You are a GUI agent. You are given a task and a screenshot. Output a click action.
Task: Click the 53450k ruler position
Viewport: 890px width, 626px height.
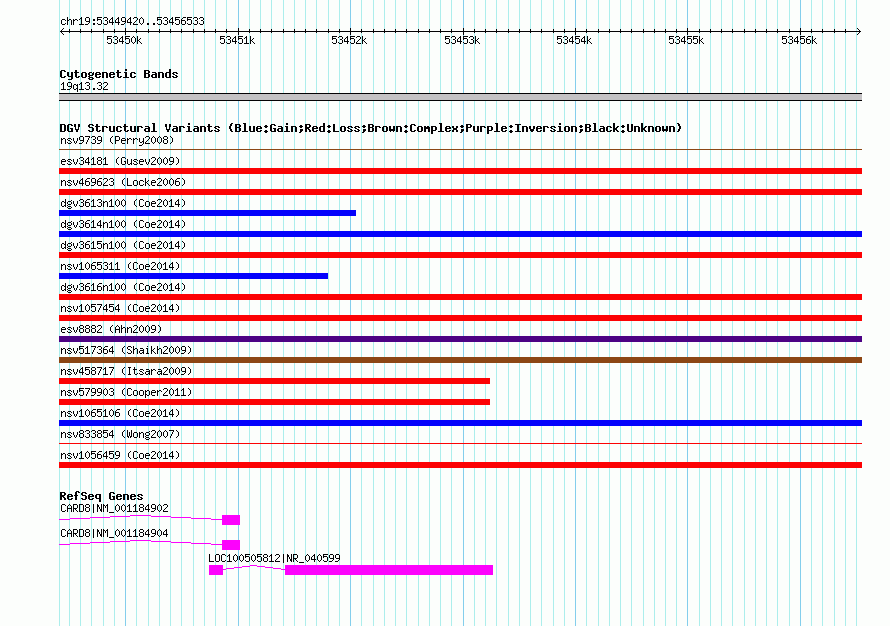[x=124, y=40]
